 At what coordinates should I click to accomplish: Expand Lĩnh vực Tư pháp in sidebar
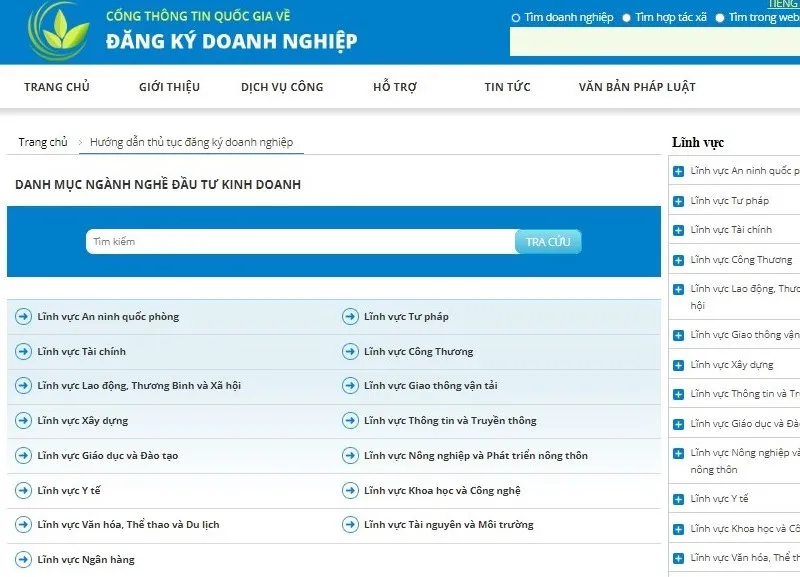coord(679,202)
